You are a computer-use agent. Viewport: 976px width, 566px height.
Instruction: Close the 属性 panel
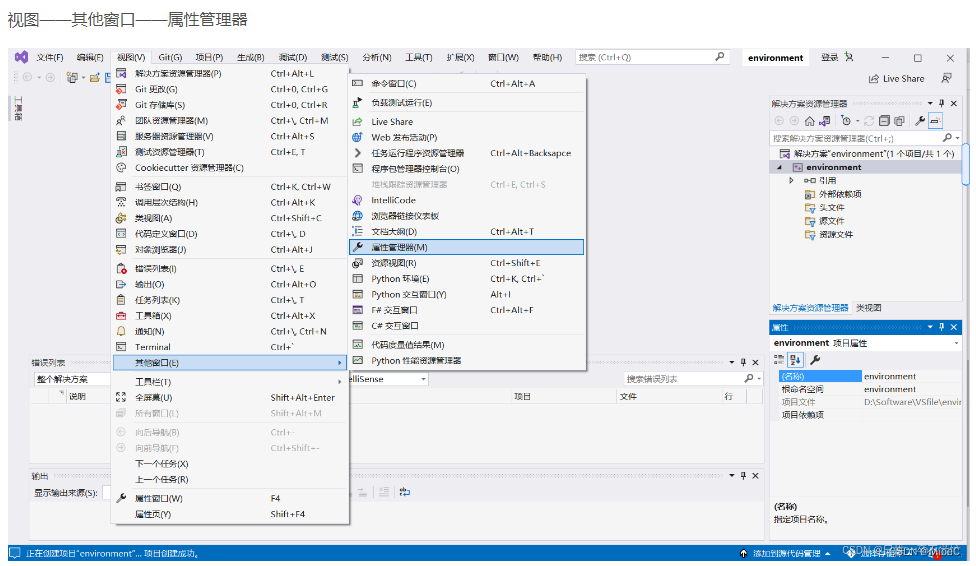click(954, 327)
